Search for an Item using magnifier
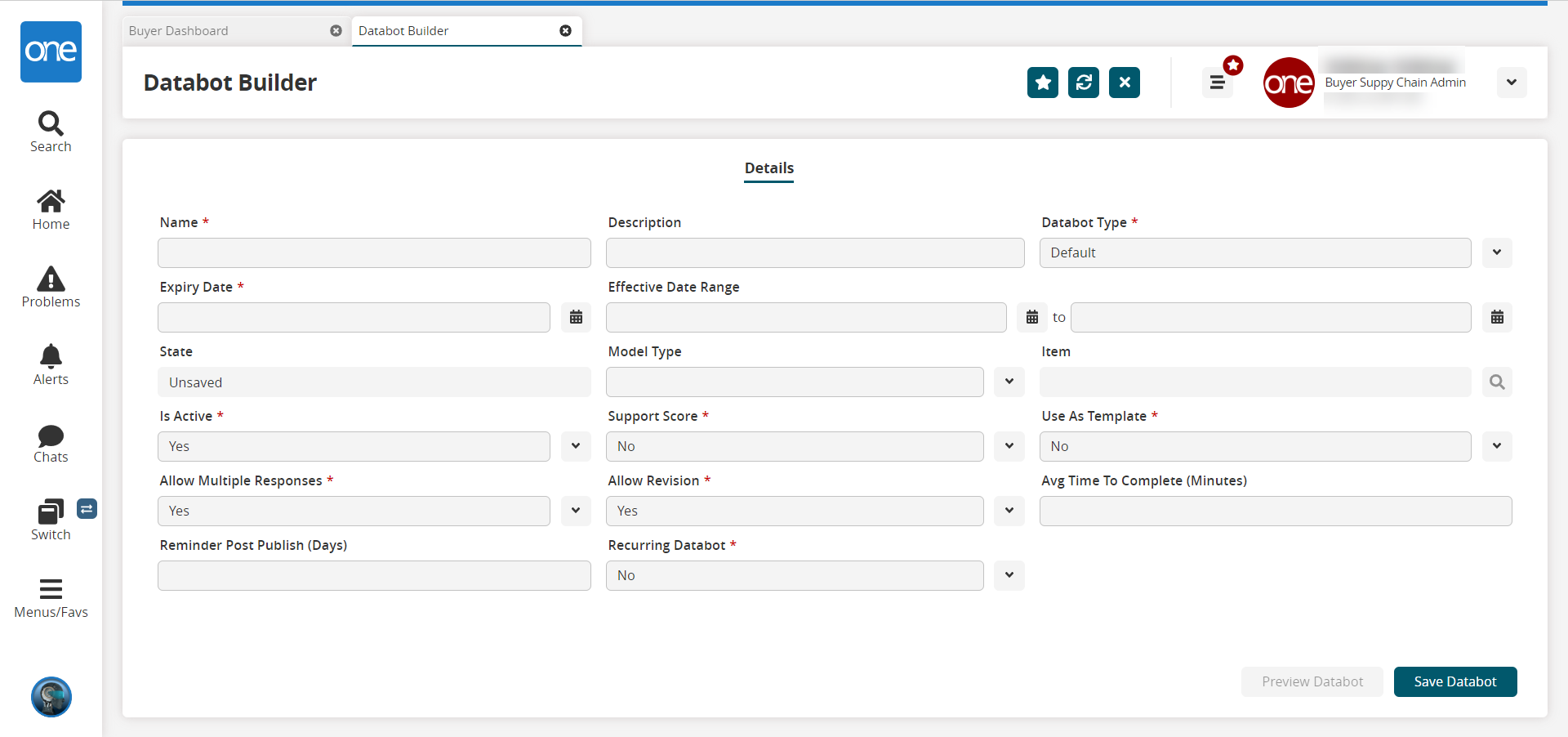This screenshot has width=1568, height=737. pyautogui.click(x=1496, y=382)
